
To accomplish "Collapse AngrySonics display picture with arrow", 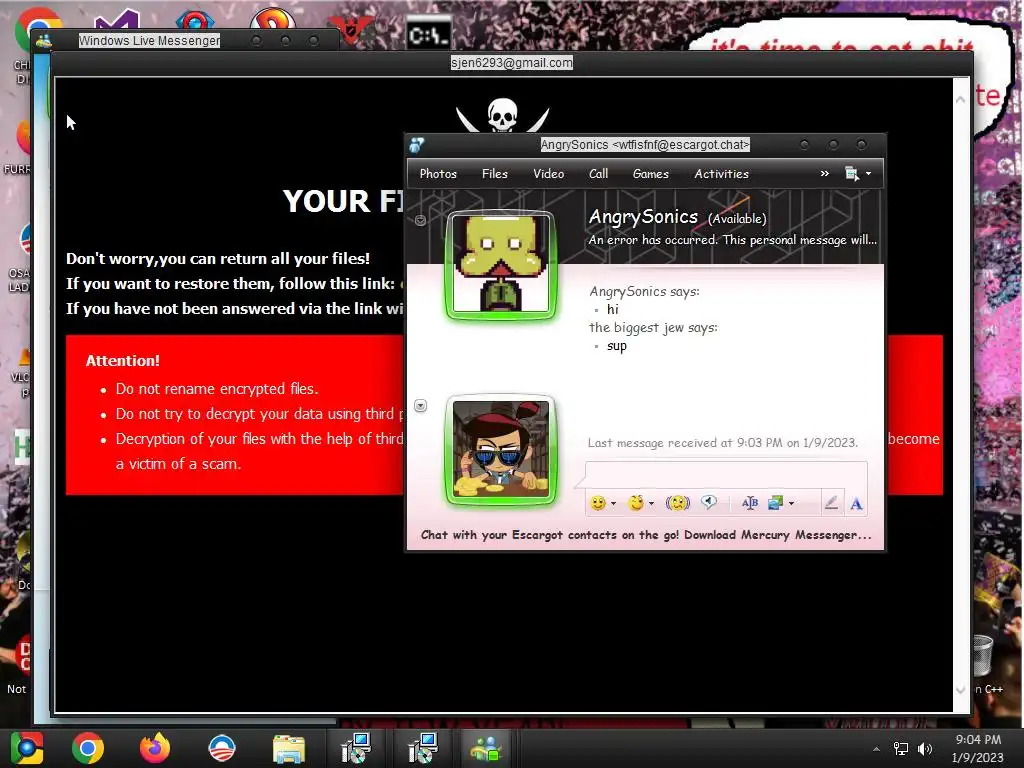I will click(421, 220).
